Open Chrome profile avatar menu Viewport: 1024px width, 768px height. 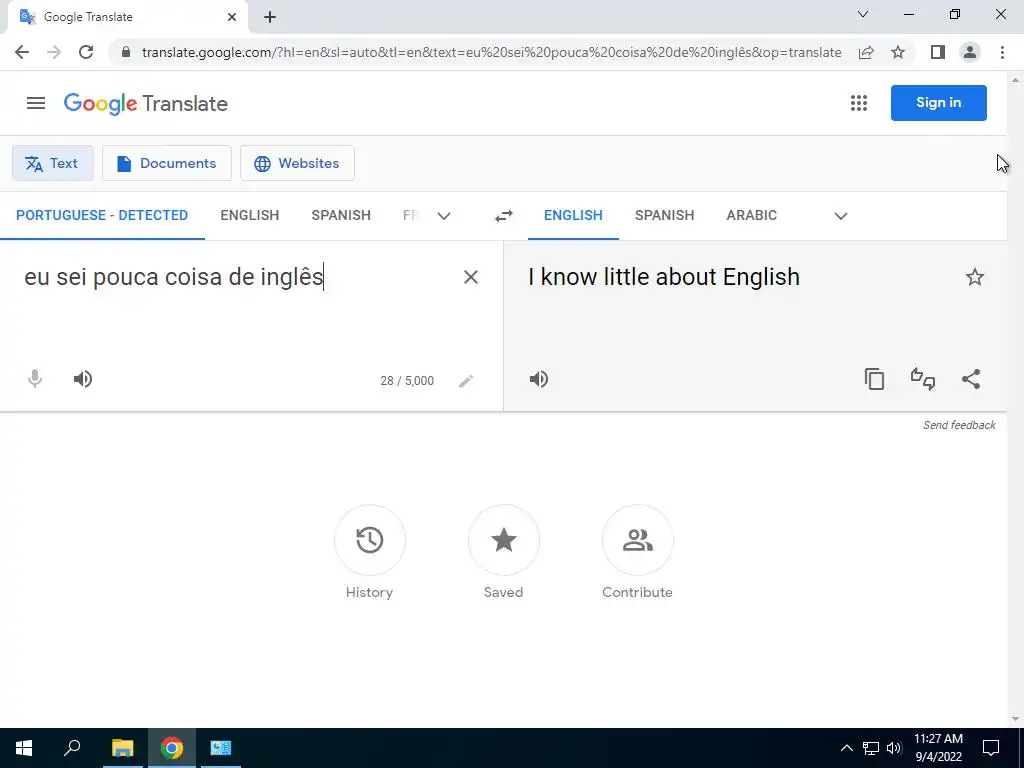coord(970,52)
